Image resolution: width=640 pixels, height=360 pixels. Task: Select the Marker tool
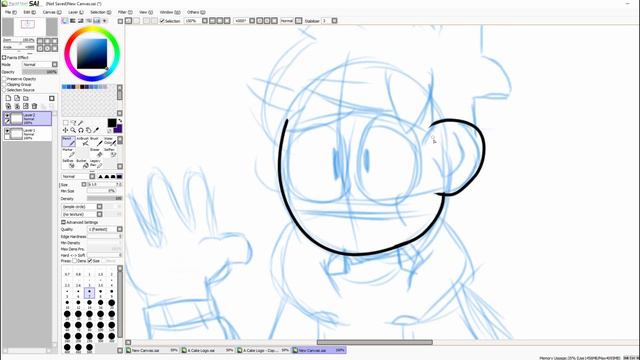(68, 153)
